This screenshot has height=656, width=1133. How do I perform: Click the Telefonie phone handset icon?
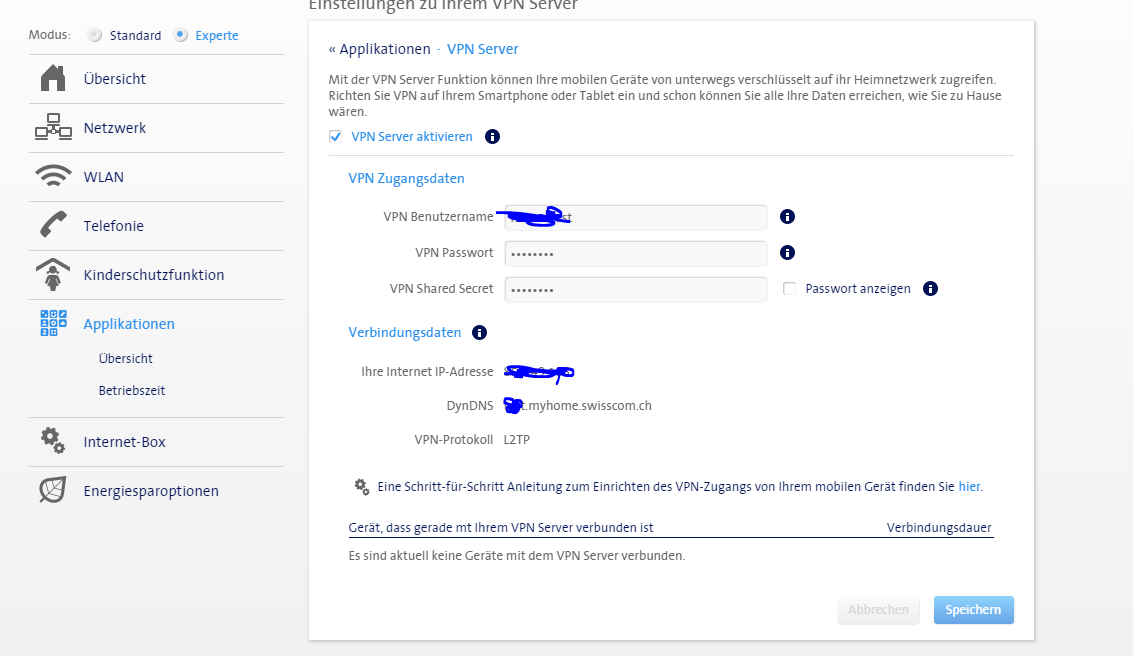point(53,226)
